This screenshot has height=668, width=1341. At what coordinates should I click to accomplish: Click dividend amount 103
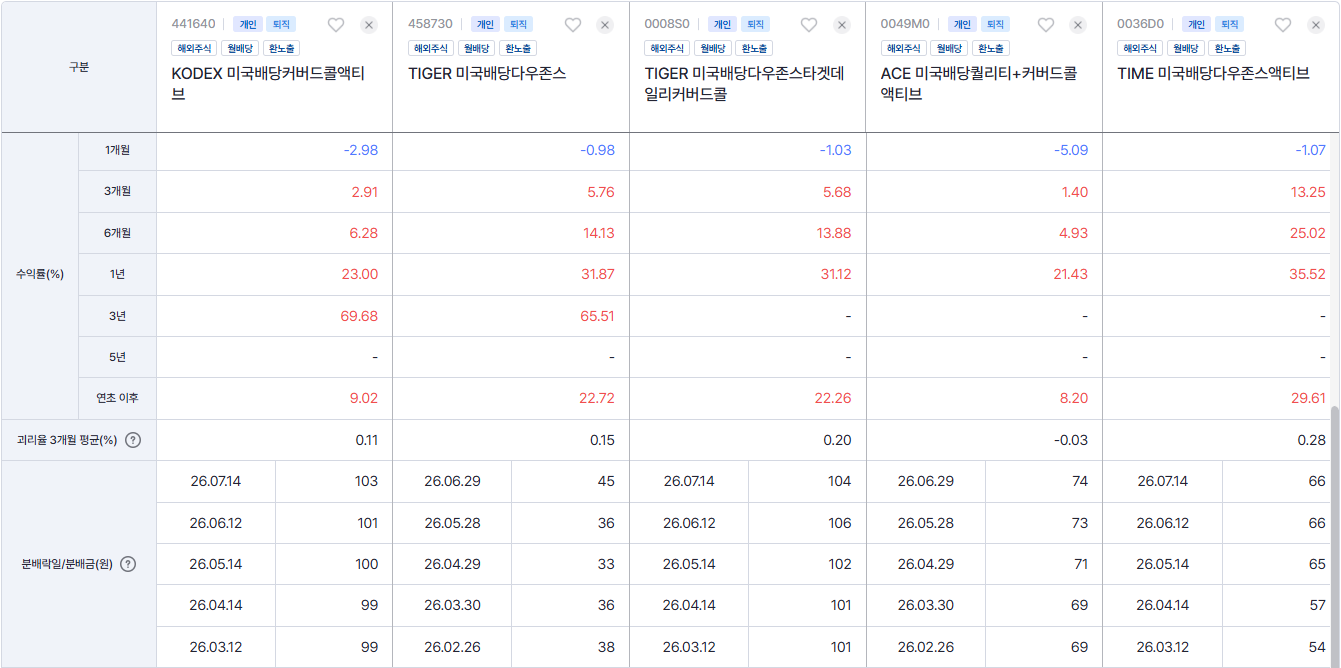tap(366, 481)
